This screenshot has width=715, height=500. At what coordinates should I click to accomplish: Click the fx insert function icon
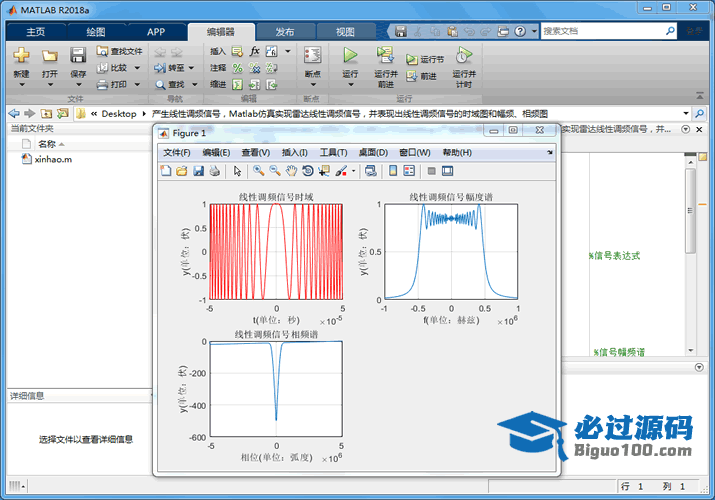pyautogui.click(x=254, y=52)
